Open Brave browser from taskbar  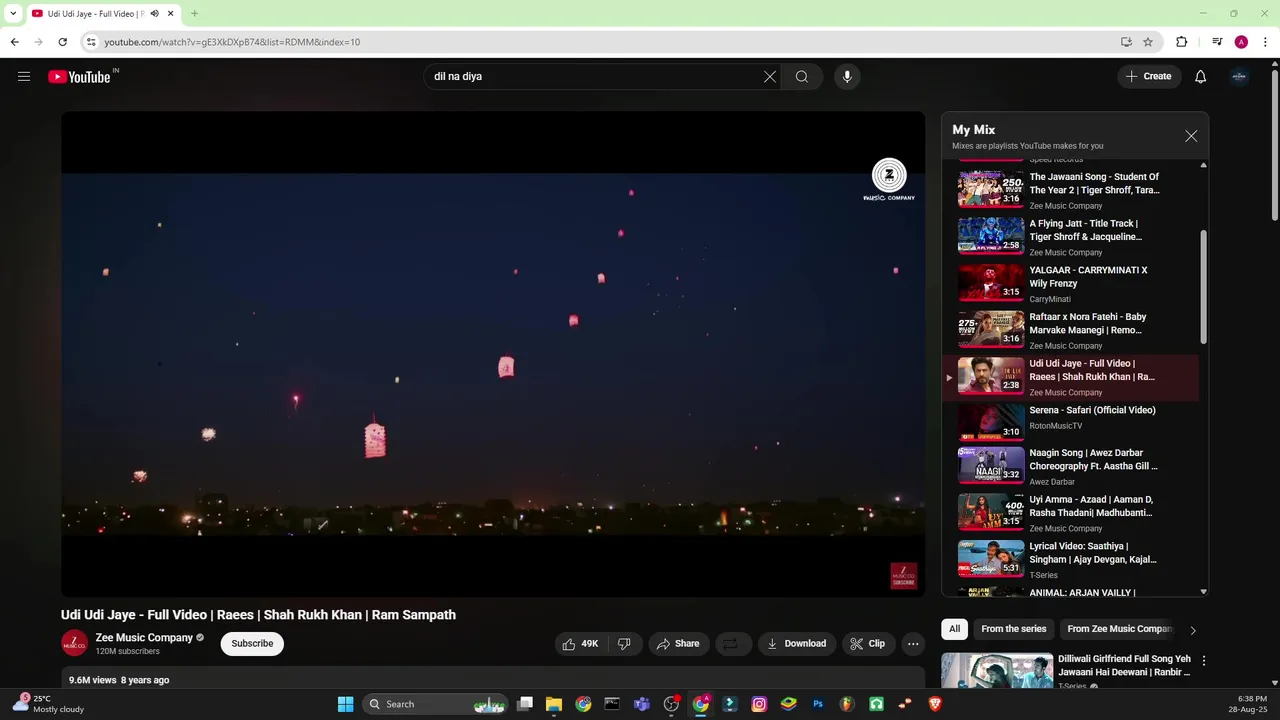coord(935,704)
